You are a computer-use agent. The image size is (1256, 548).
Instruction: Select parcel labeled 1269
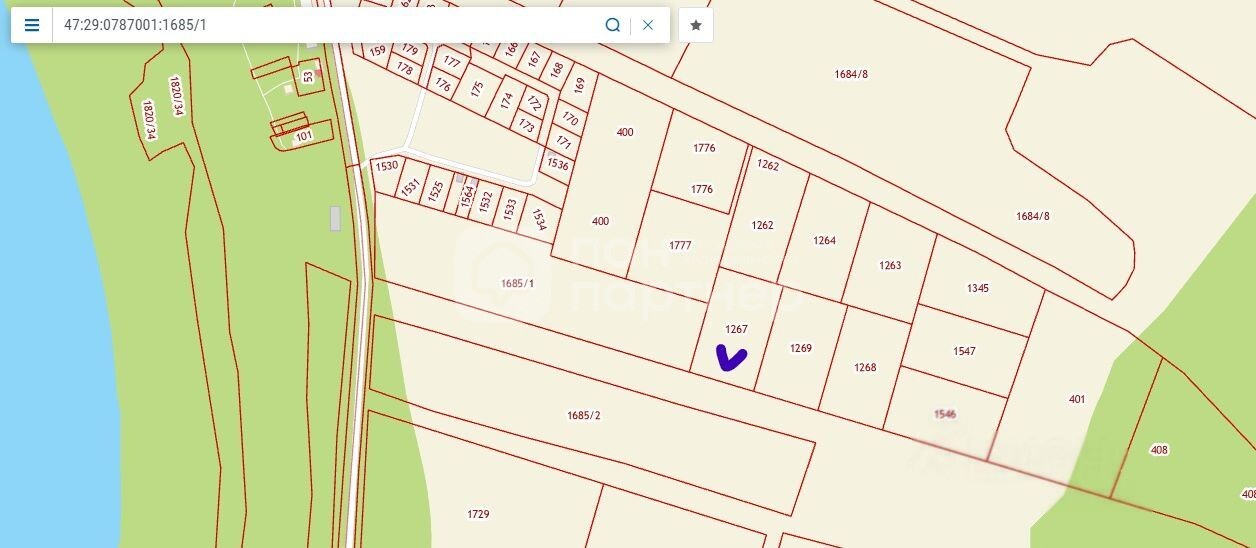pos(801,348)
